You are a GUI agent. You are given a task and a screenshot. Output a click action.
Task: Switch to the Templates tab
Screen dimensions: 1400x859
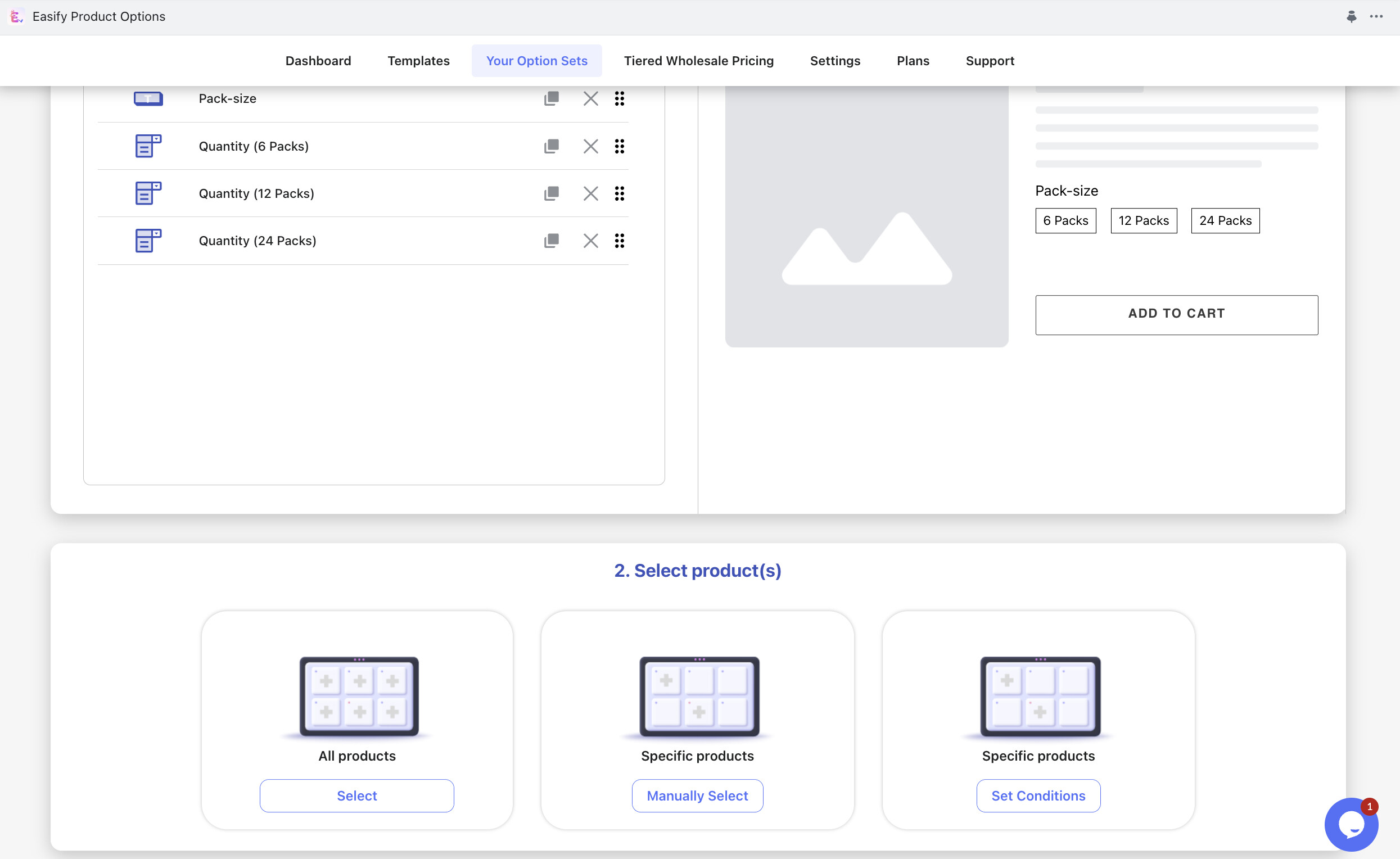[418, 61]
